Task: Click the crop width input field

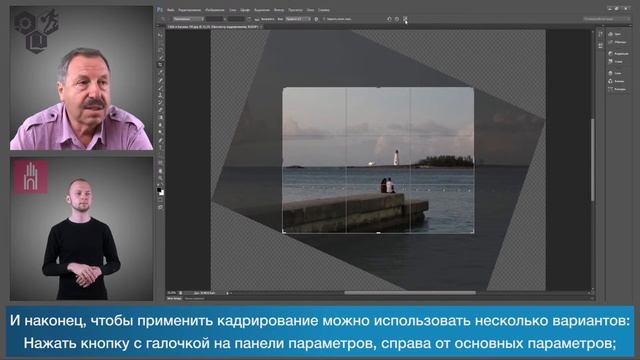Action: click(215, 19)
